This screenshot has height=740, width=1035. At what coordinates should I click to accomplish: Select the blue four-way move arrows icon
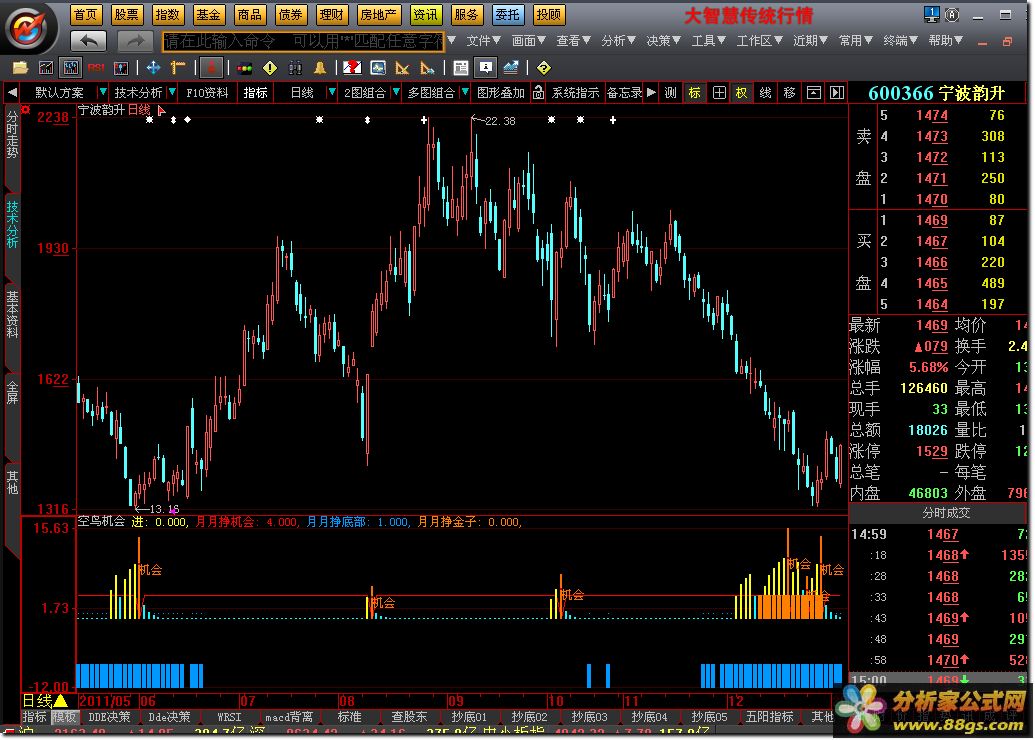point(153,68)
